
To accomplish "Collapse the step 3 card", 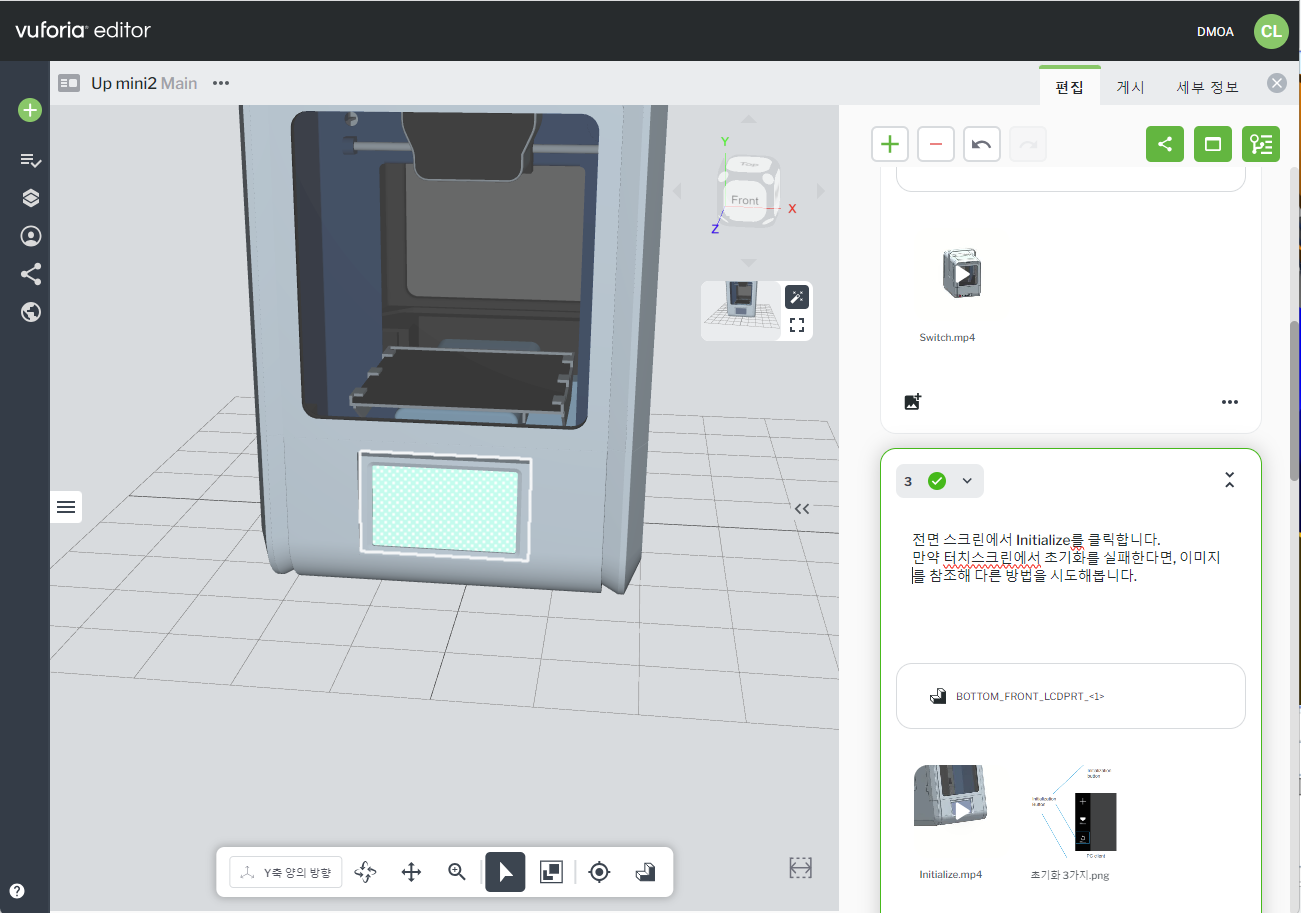I will click(x=1230, y=481).
